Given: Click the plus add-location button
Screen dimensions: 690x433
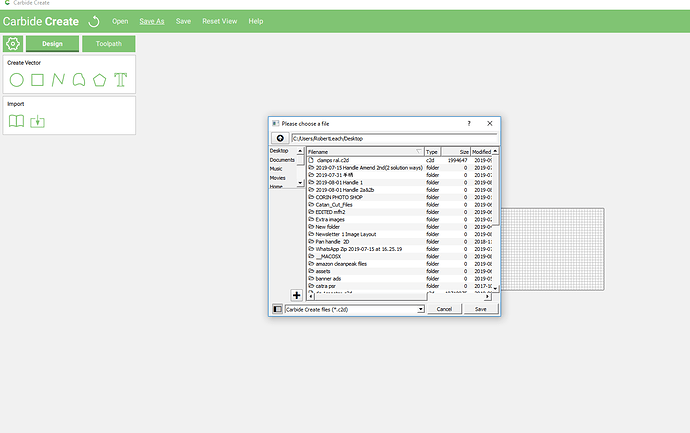Looking at the screenshot, I should point(297,295).
